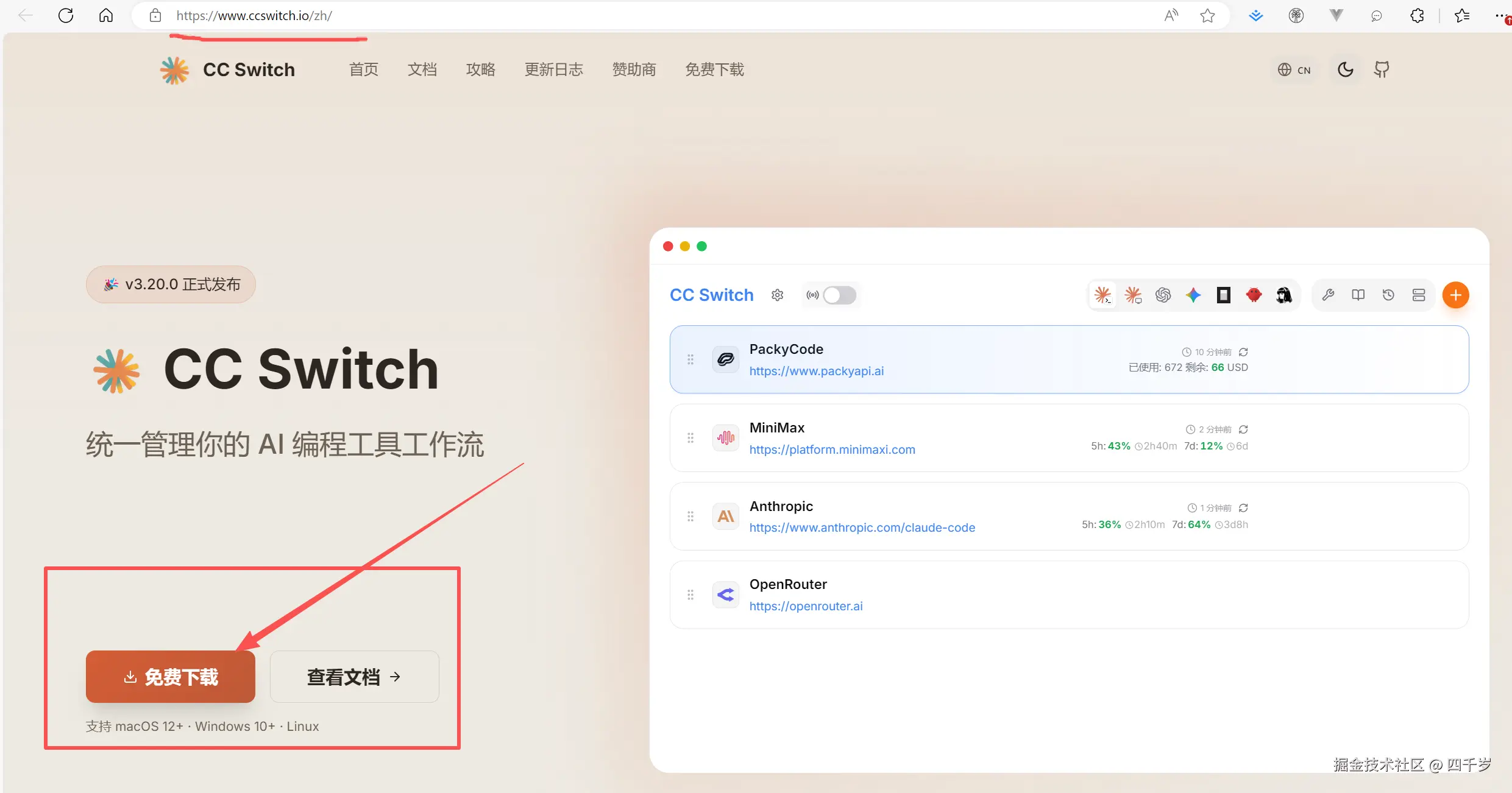Reload the page in browser
The width and height of the screenshot is (1512, 793).
[66, 16]
